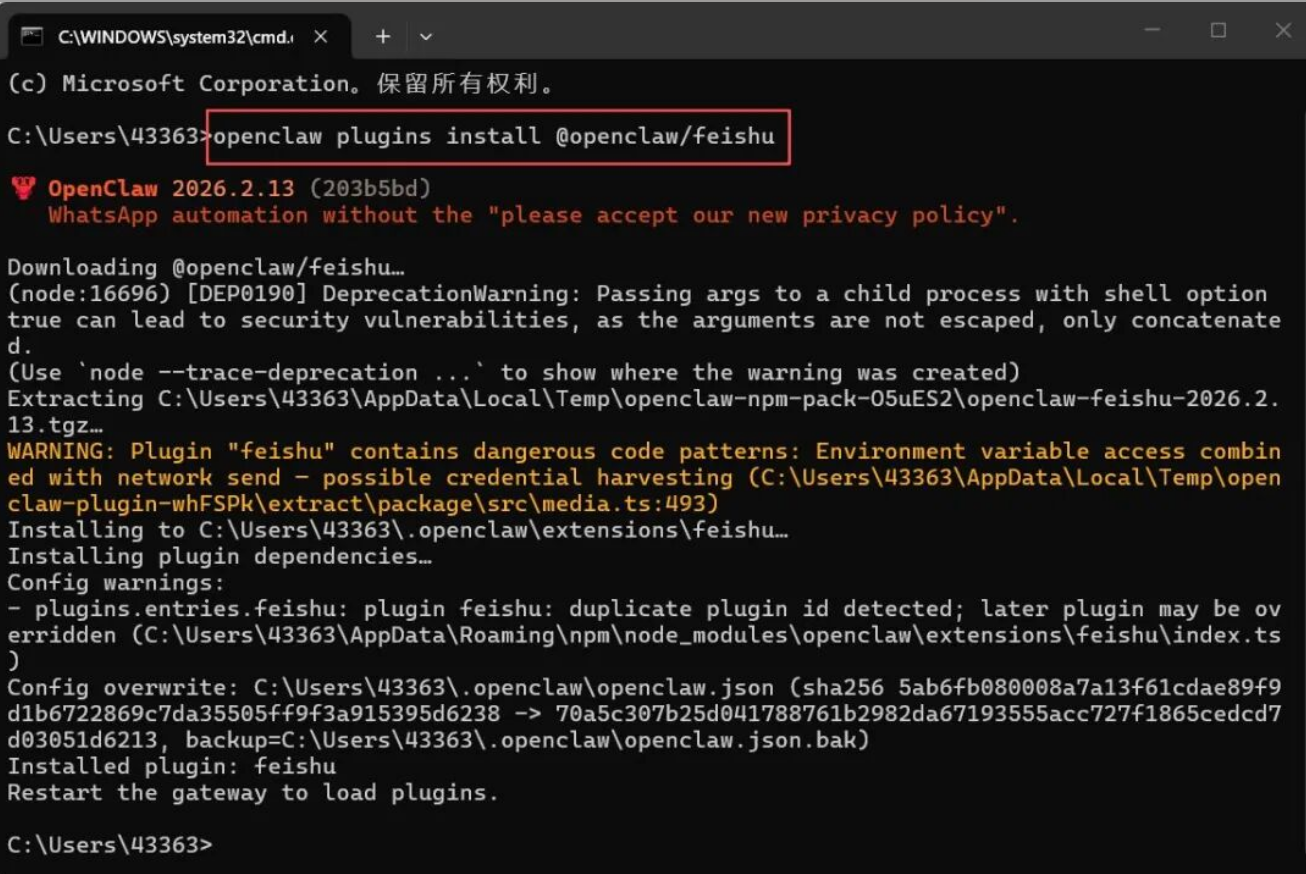Click "Restart the gateway to load plugins." line
The height and width of the screenshot is (874, 1306).
(x=252, y=792)
